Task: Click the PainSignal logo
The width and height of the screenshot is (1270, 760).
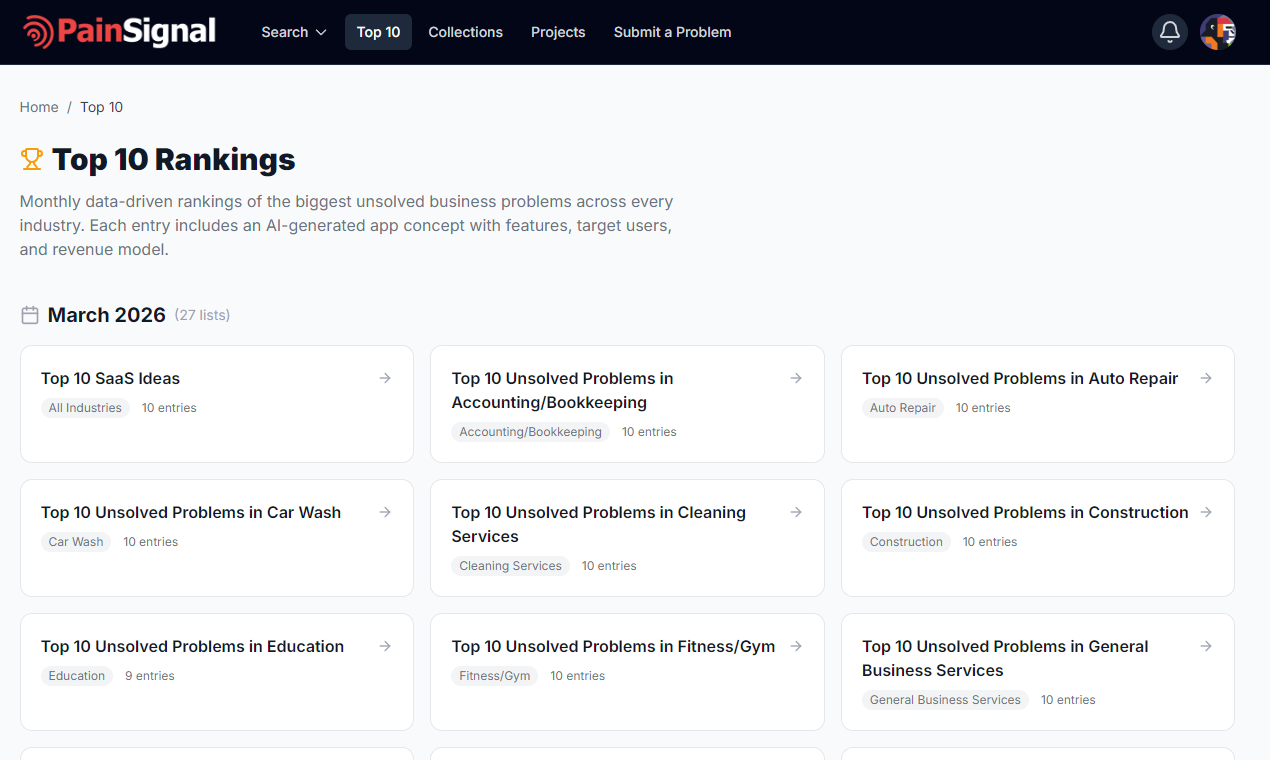Action: [120, 32]
